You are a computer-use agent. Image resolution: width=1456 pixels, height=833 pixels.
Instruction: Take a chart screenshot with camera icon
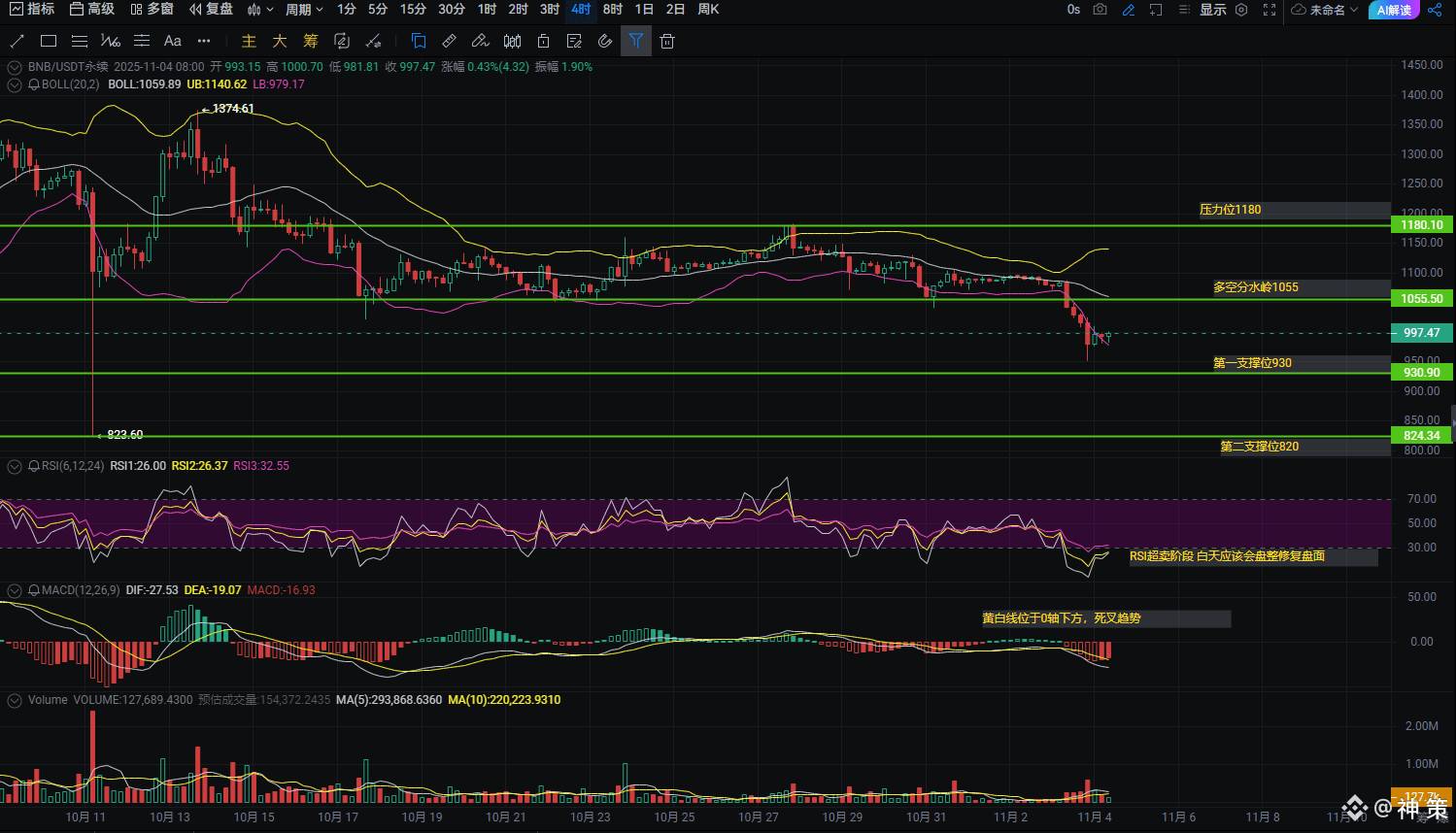click(1100, 10)
